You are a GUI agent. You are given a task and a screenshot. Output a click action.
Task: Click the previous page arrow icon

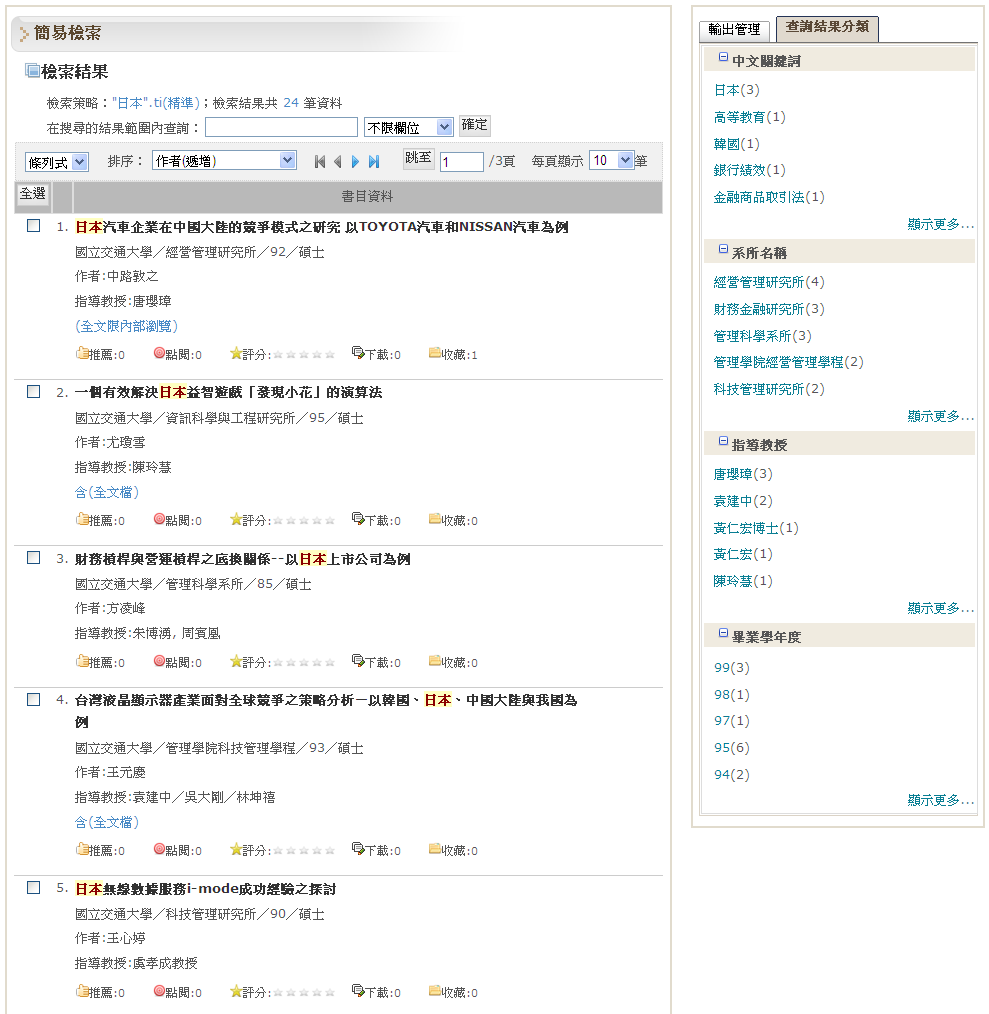point(338,161)
